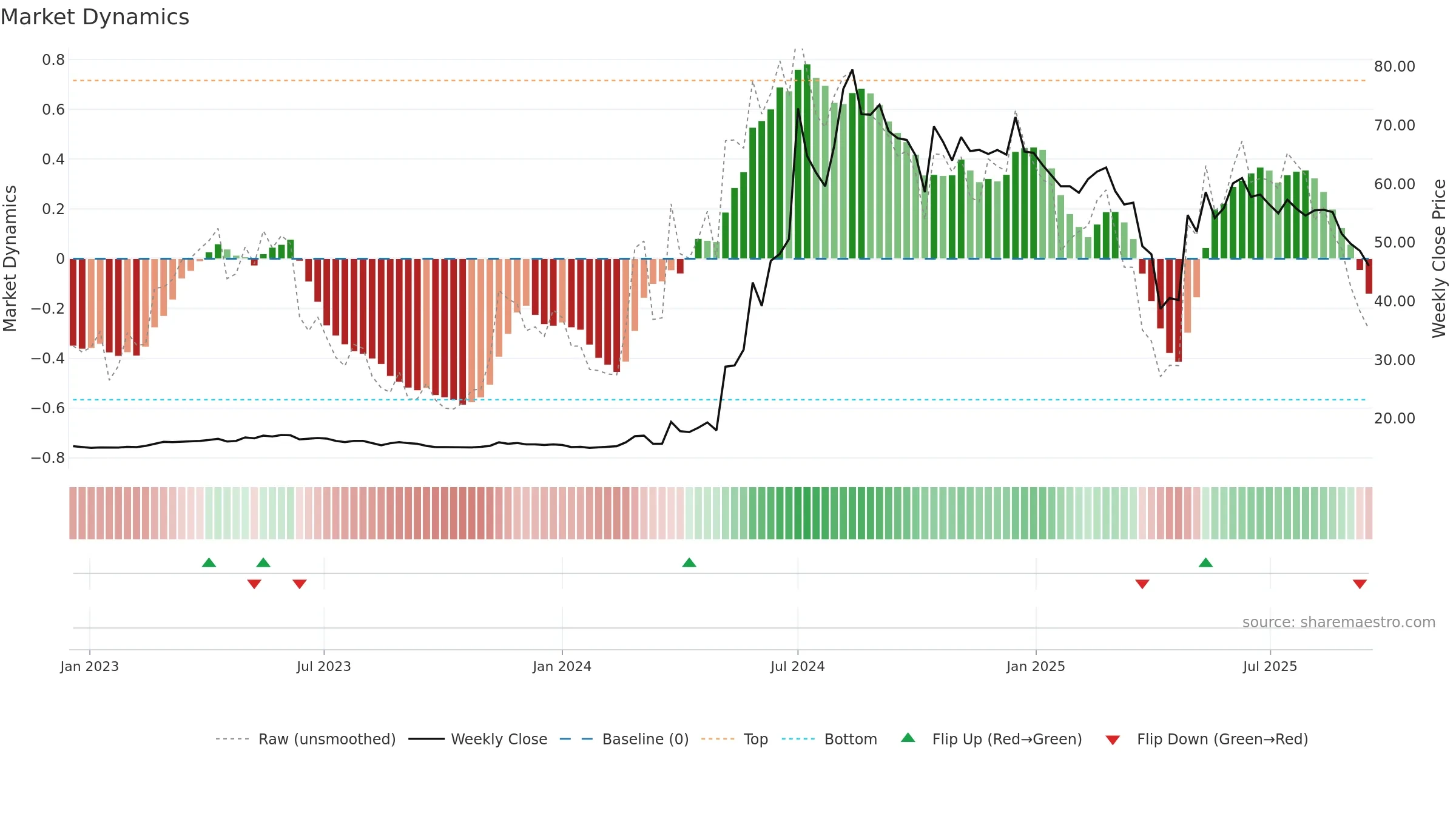The image size is (1456, 819).
Task: Click the deepest red bar near −0.6 in late 2023
Action: tap(463, 331)
